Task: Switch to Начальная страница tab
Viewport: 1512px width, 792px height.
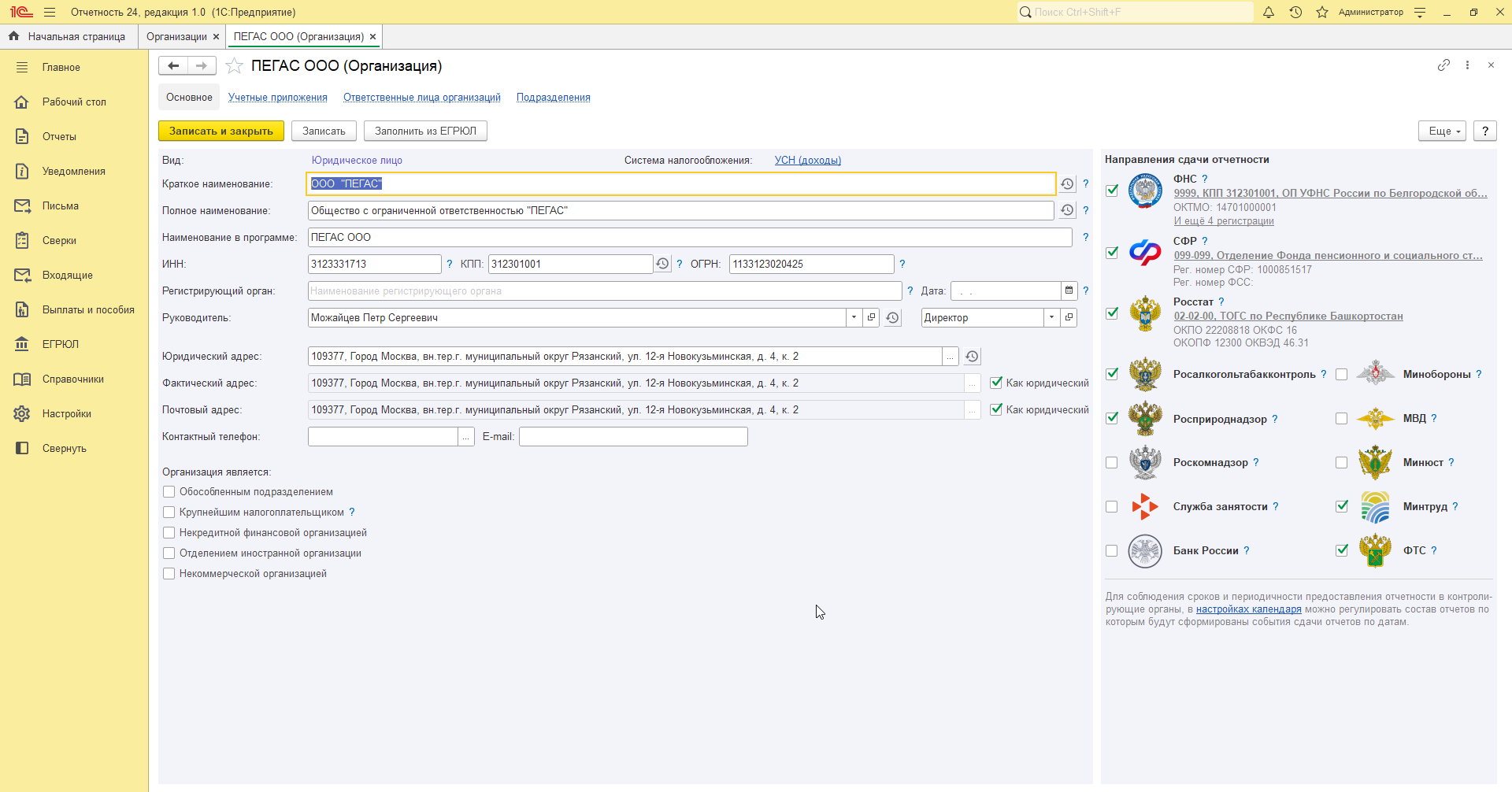Action: coord(69,37)
